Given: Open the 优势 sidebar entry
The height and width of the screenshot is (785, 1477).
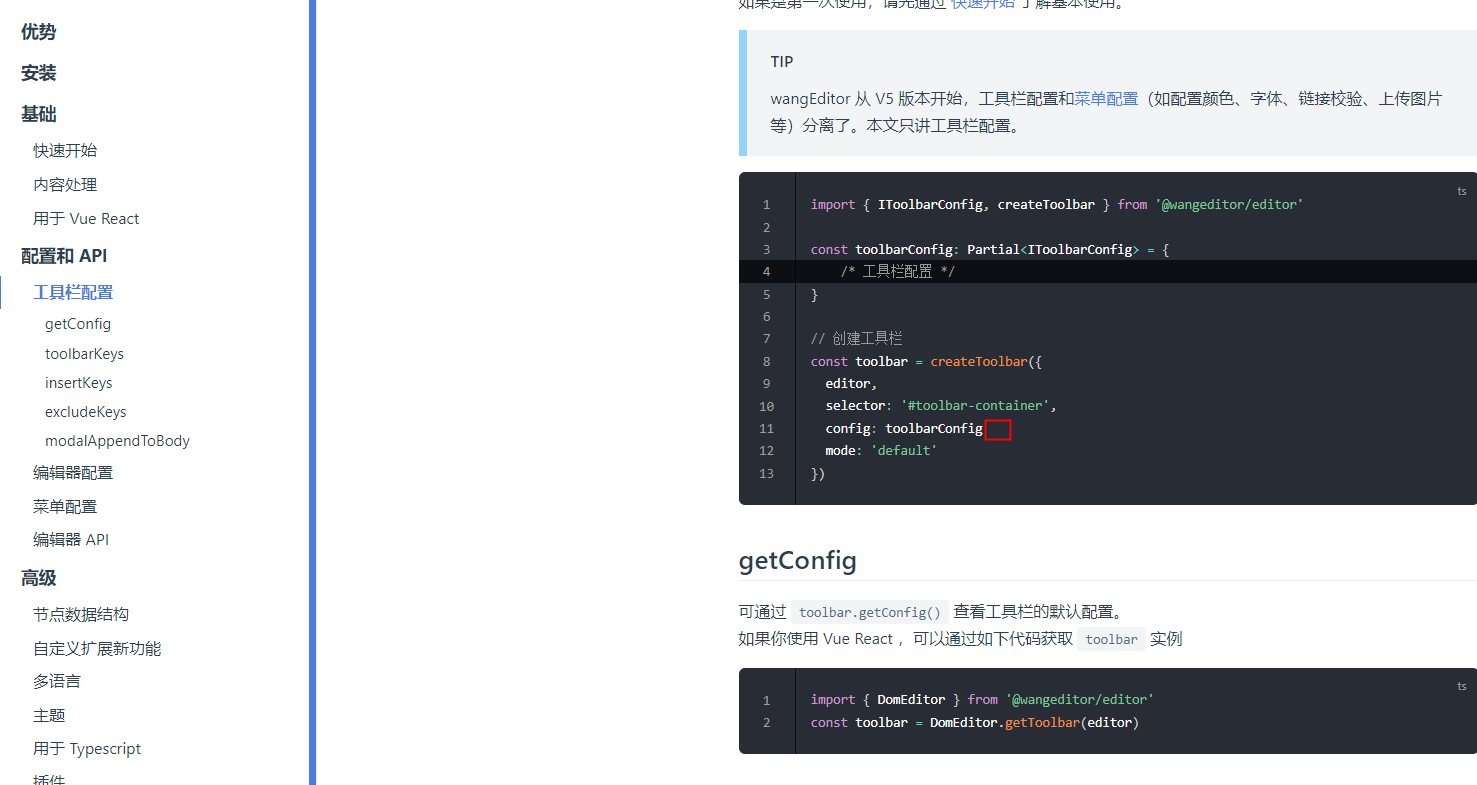Looking at the screenshot, I should click(x=38, y=31).
